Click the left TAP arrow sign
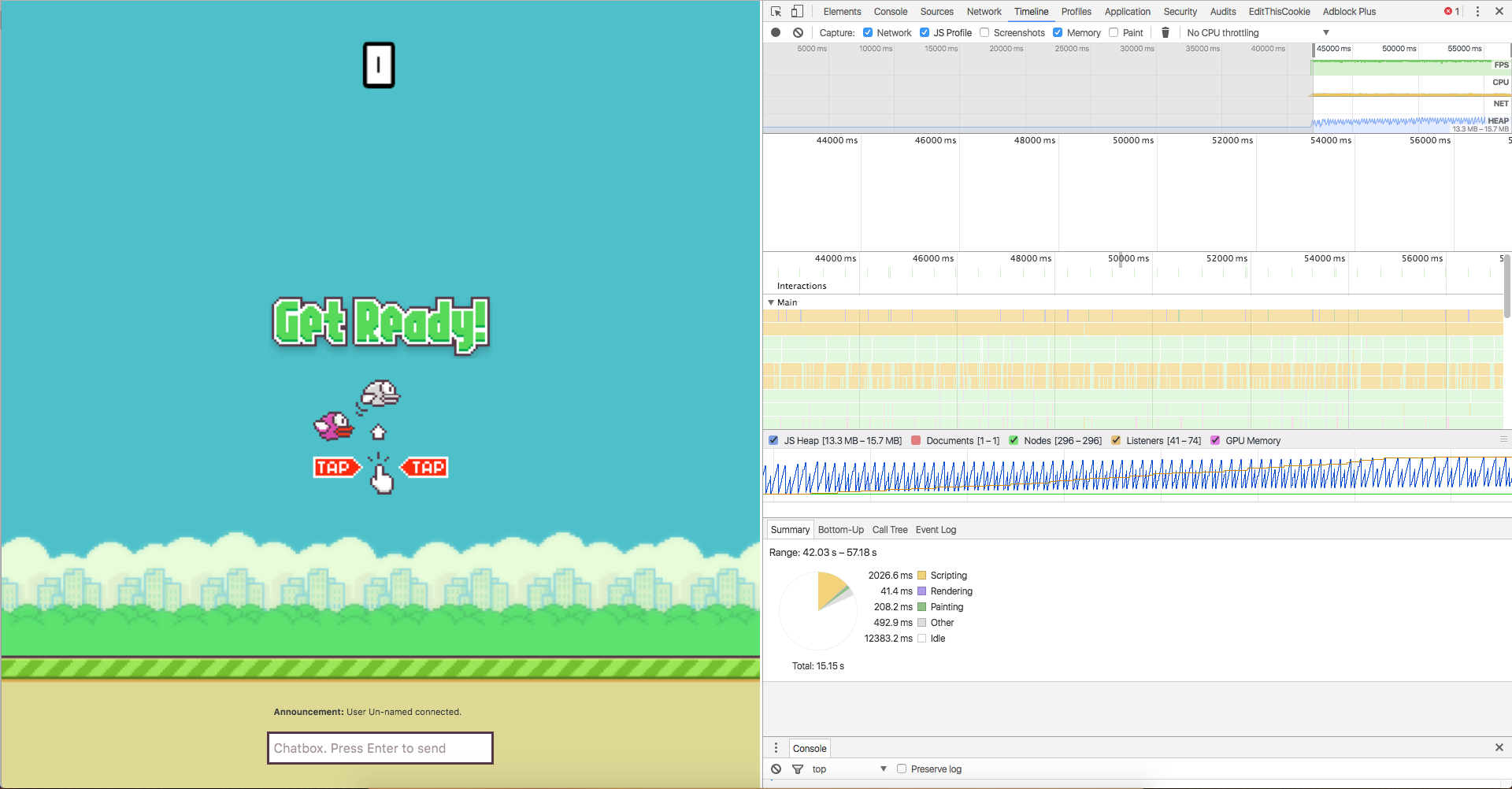Viewport: 1512px width, 789px height. [337, 468]
